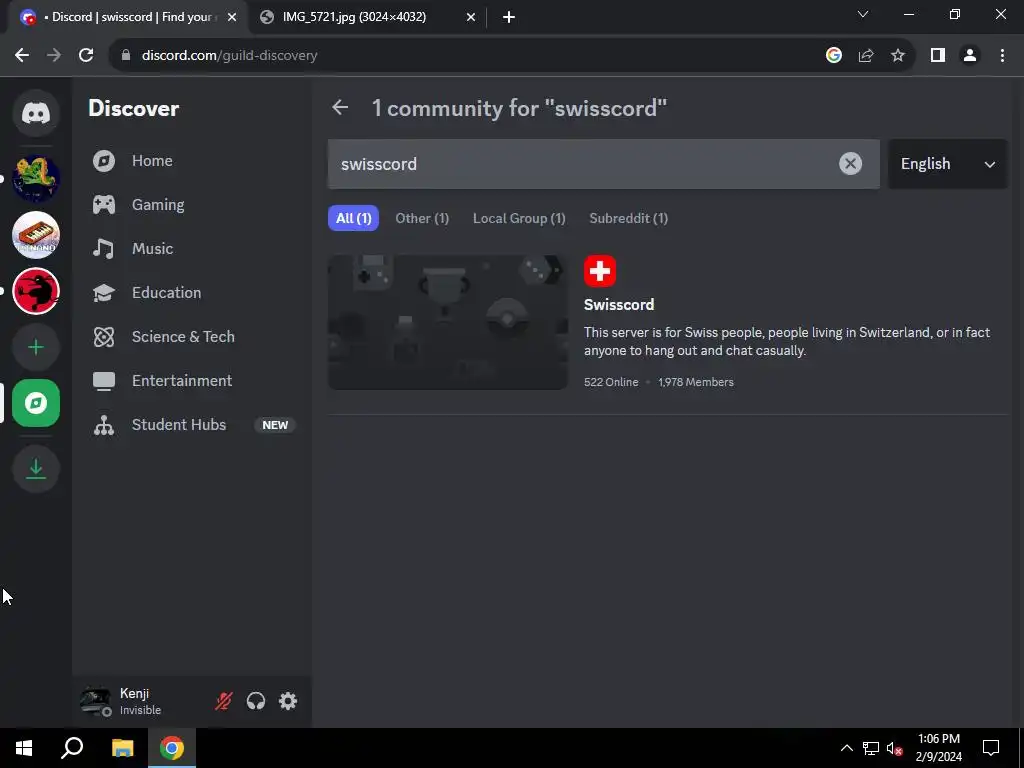Go to Discover Home category

pyautogui.click(x=191, y=161)
